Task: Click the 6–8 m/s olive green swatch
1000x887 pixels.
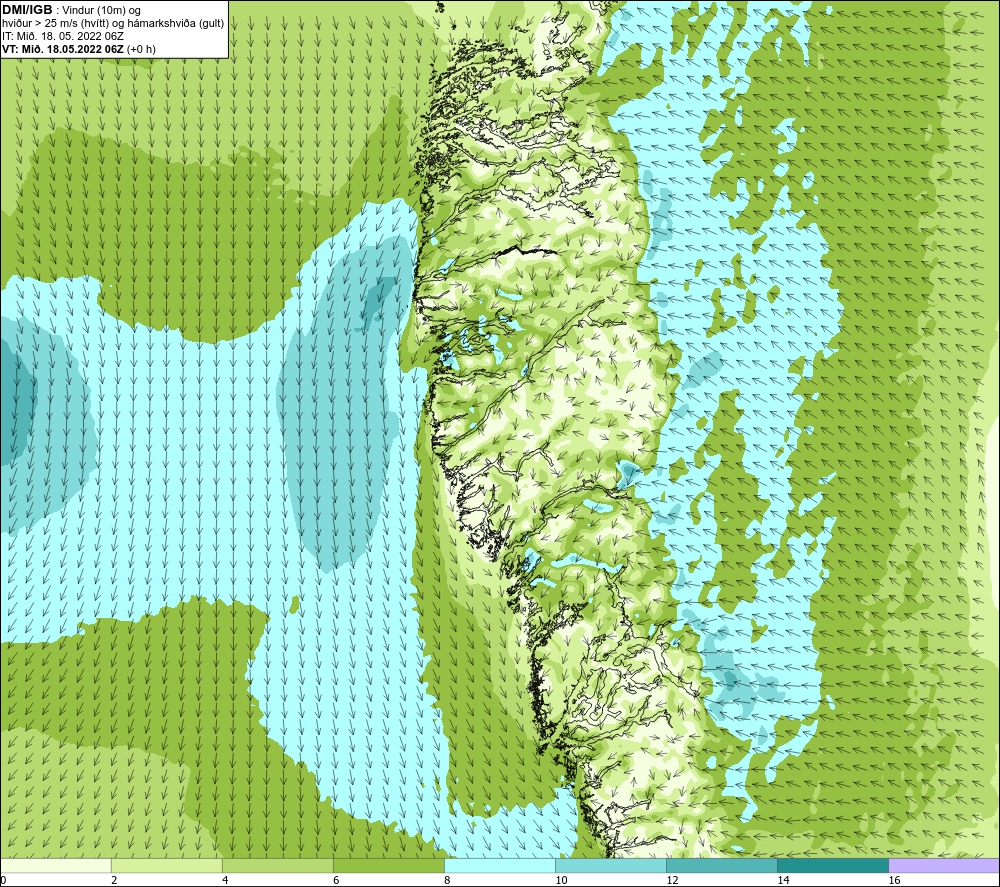Action: (389, 865)
